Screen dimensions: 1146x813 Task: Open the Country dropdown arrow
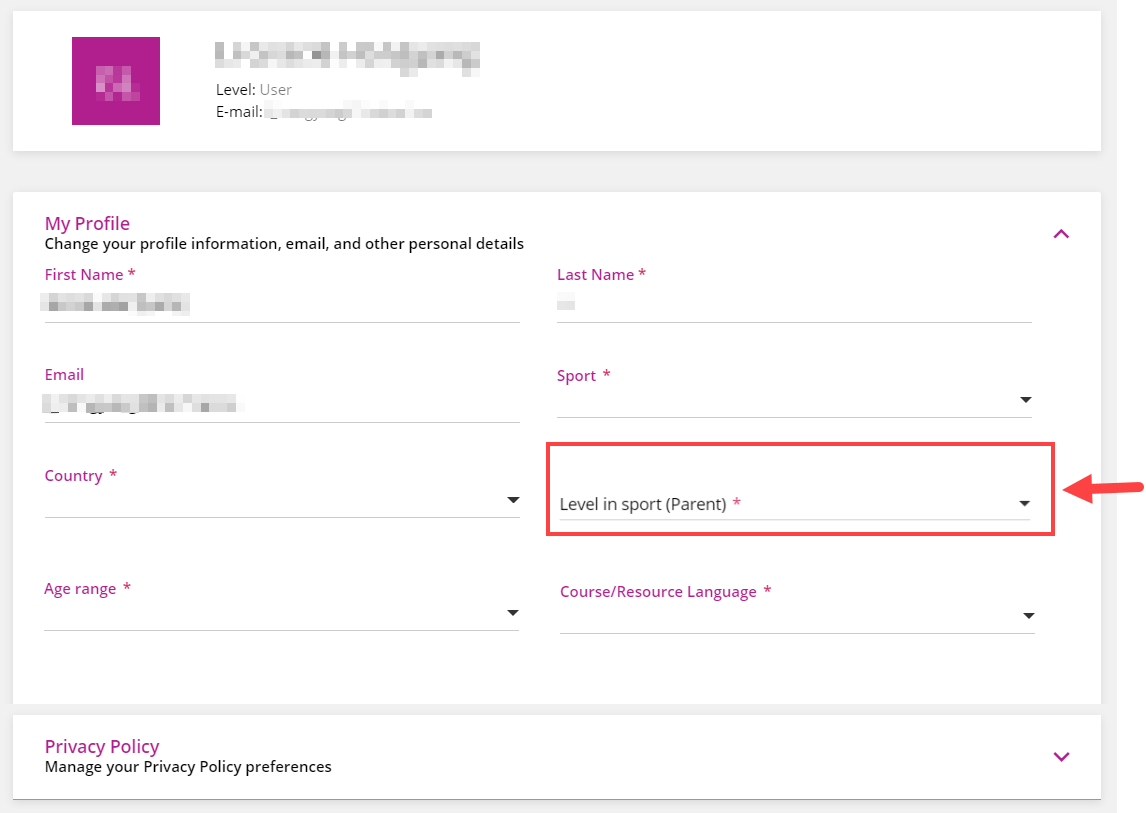[513, 500]
